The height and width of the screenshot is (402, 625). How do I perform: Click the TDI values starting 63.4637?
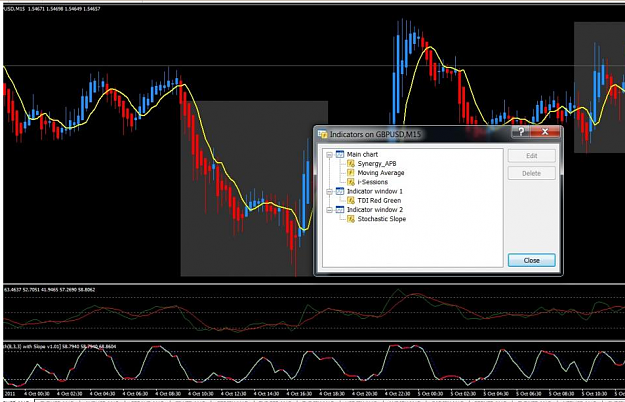49,290
